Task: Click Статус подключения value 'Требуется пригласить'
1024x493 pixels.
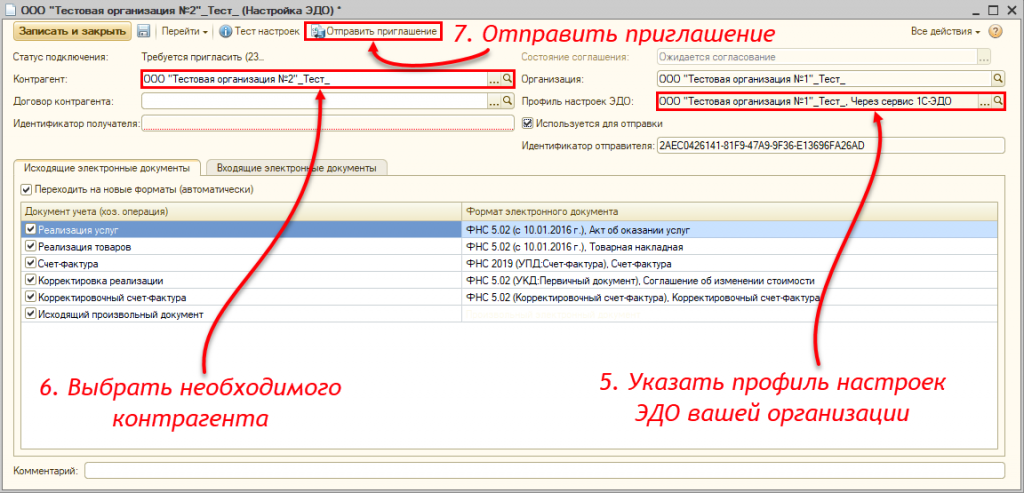Action: 202,57
